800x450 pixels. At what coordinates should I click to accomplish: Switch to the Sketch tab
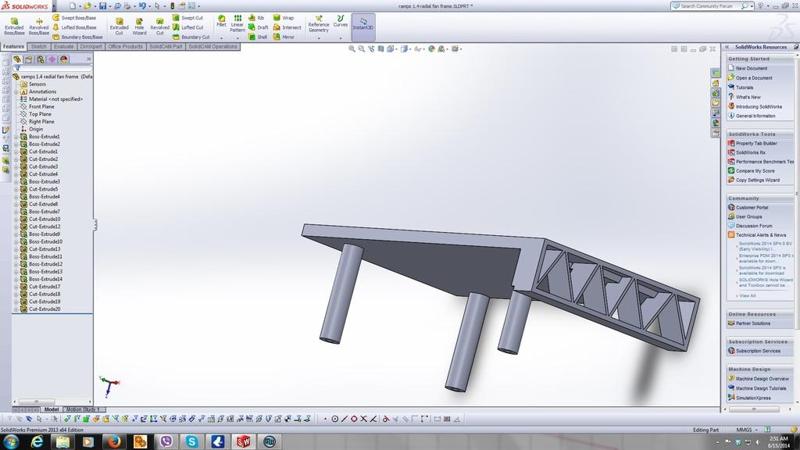point(39,46)
